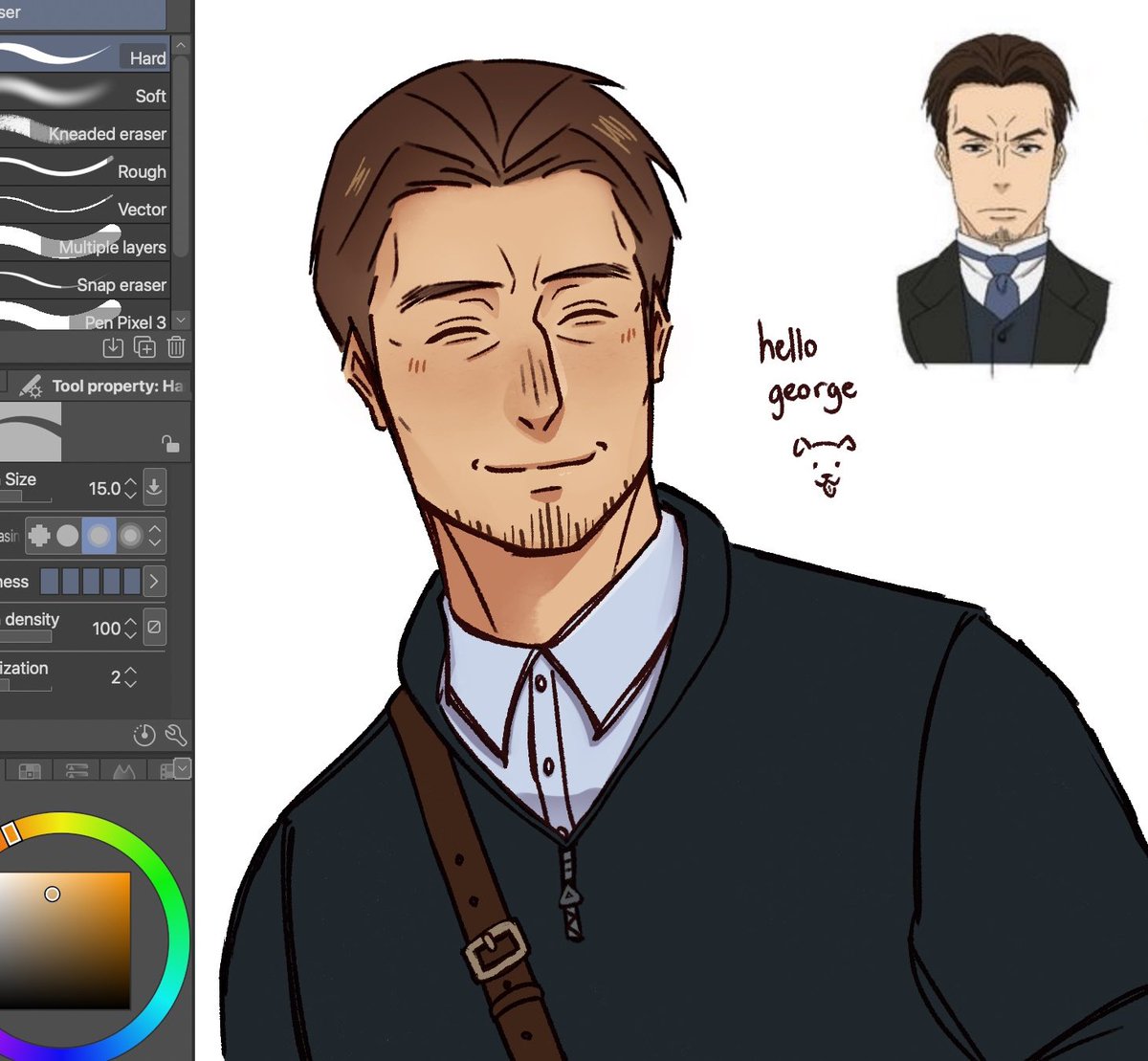This screenshot has height=1061, width=1148.
Task: Click the color square saturation picker
Action: (x=64, y=940)
